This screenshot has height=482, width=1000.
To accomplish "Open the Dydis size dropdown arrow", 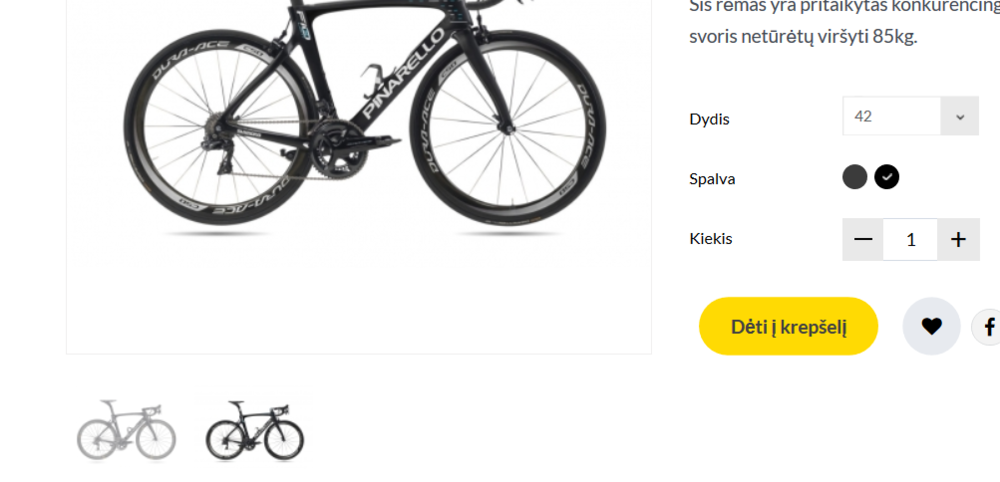I will click(x=960, y=117).
